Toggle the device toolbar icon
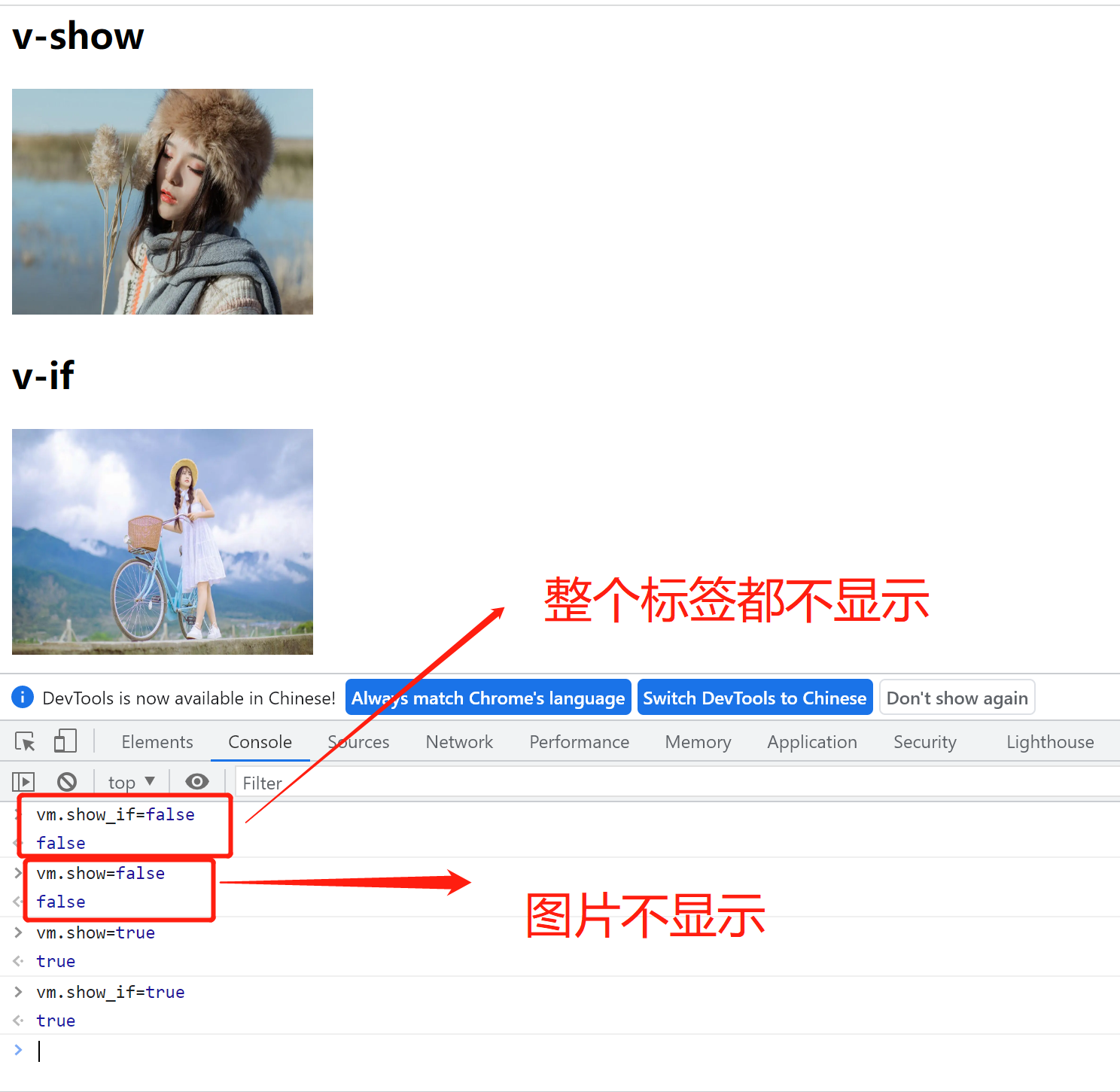The image size is (1120, 1092). coord(65,741)
